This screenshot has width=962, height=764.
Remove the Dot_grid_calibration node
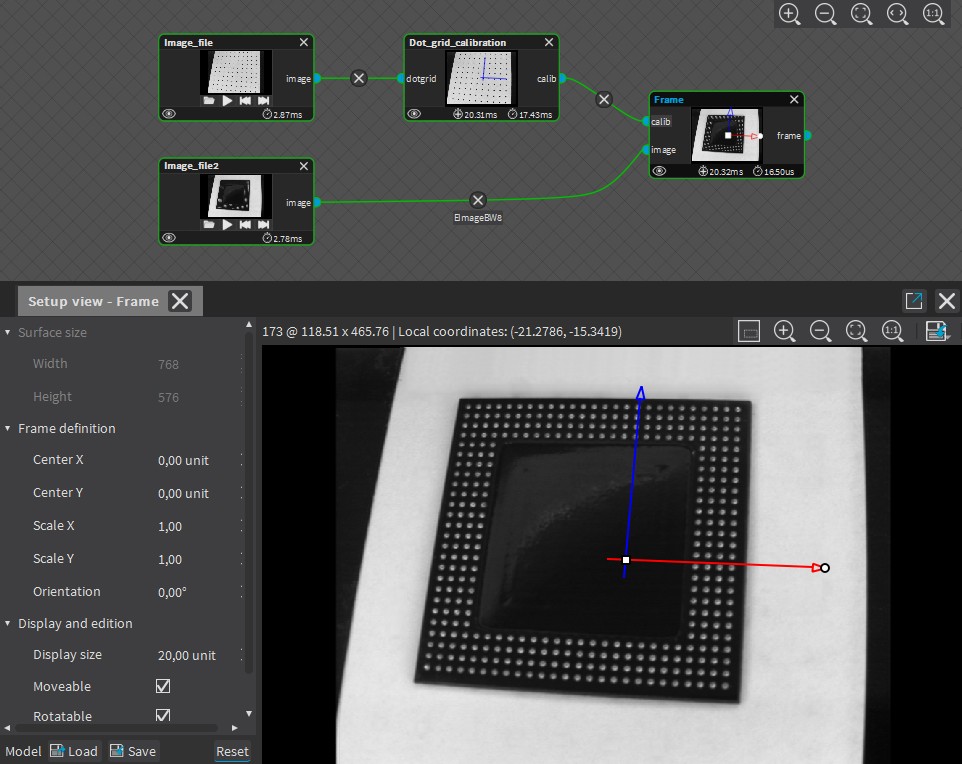pyautogui.click(x=549, y=42)
